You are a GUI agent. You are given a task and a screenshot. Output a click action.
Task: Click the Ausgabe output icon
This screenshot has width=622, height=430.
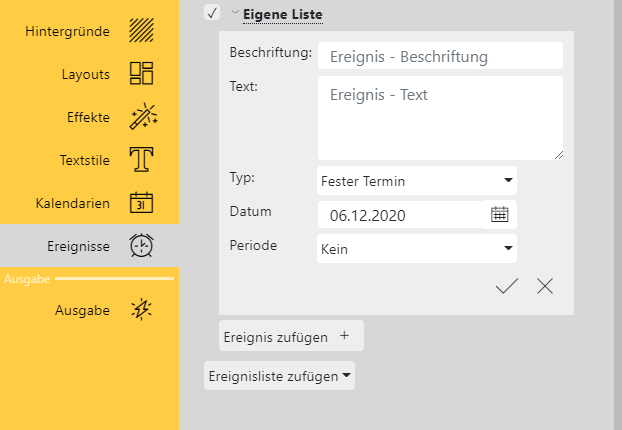[x=141, y=310]
